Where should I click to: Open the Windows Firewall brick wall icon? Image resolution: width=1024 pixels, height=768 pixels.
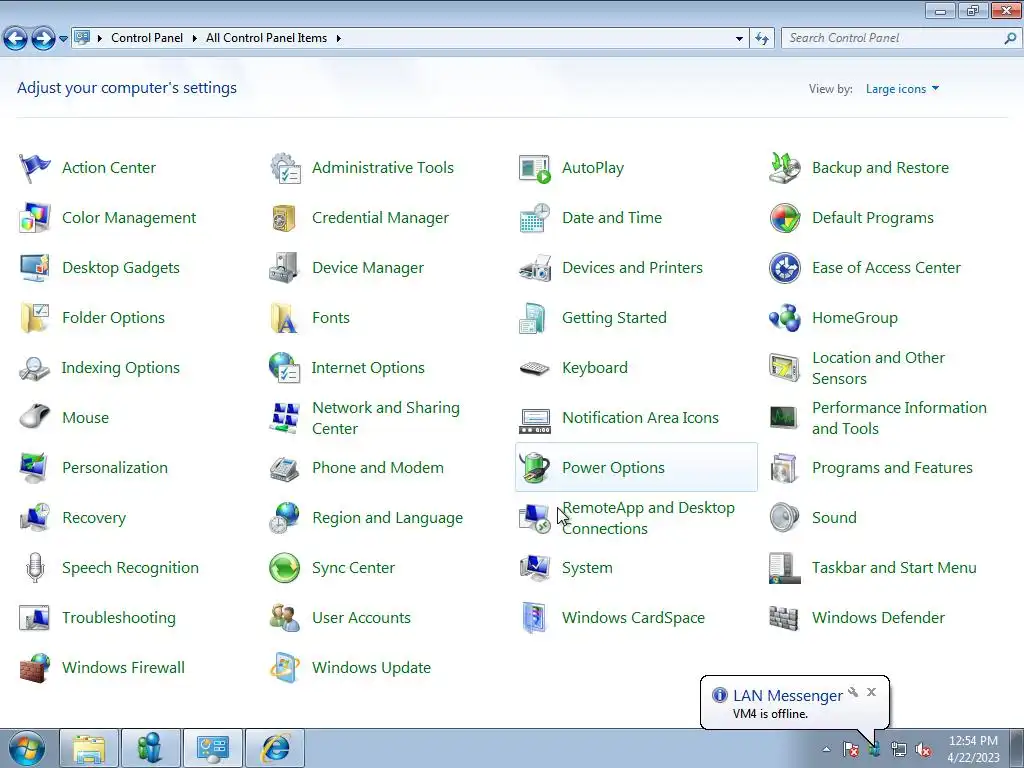35,667
